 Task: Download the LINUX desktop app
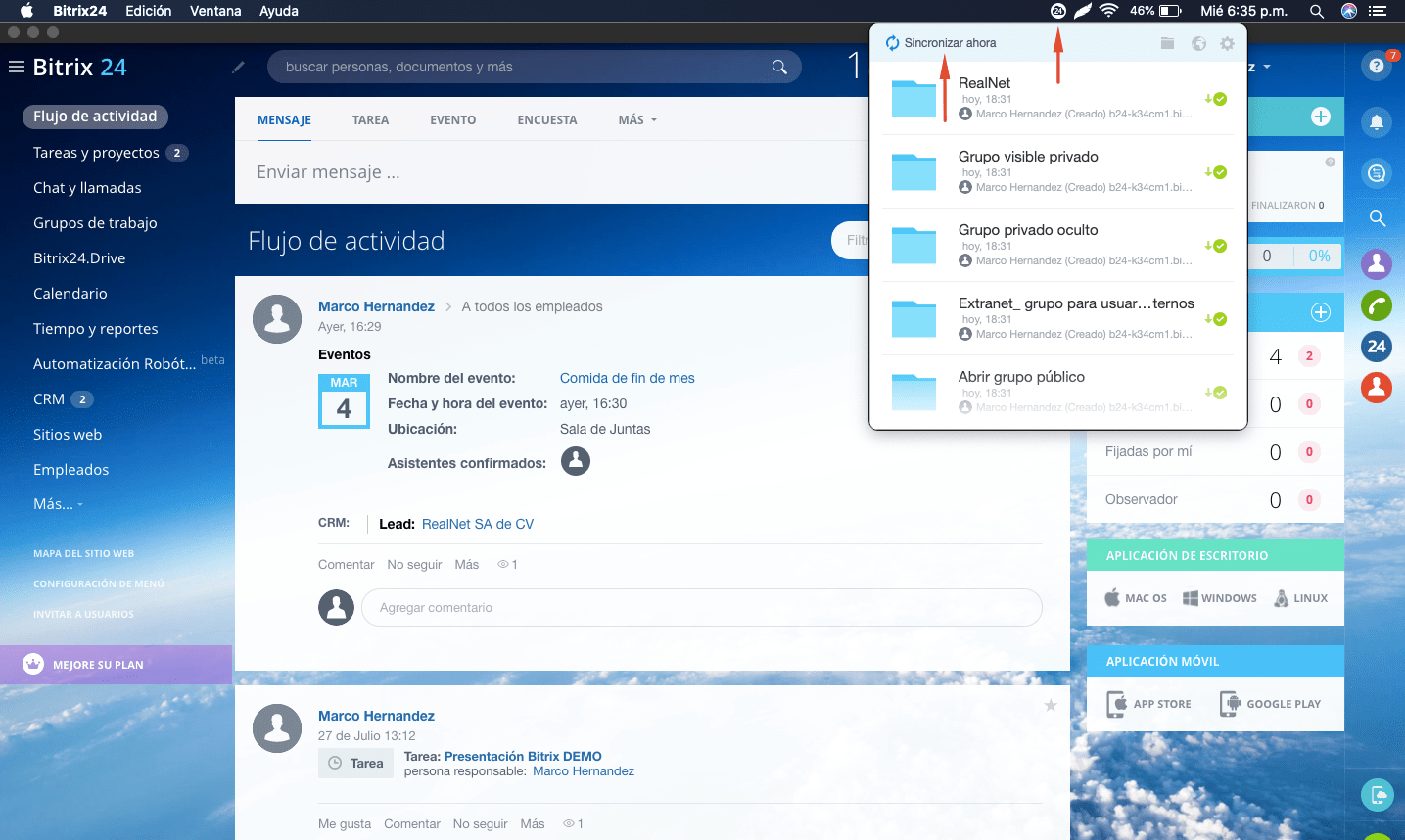tap(1300, 598)
